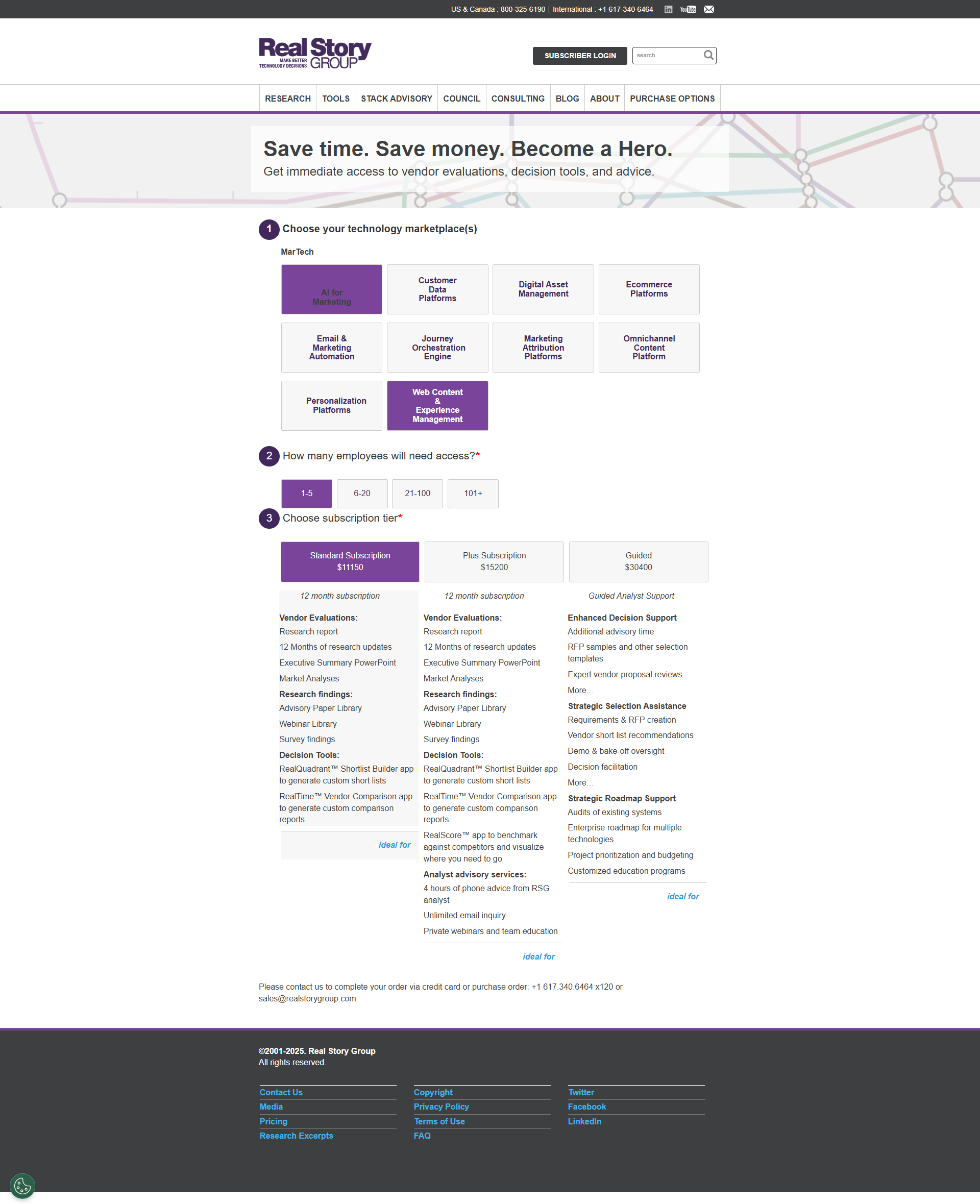Viewport: 980px width, 1204px height.
Task: Select the Omnichannel Content Platform tile
Action: (649, 347)
